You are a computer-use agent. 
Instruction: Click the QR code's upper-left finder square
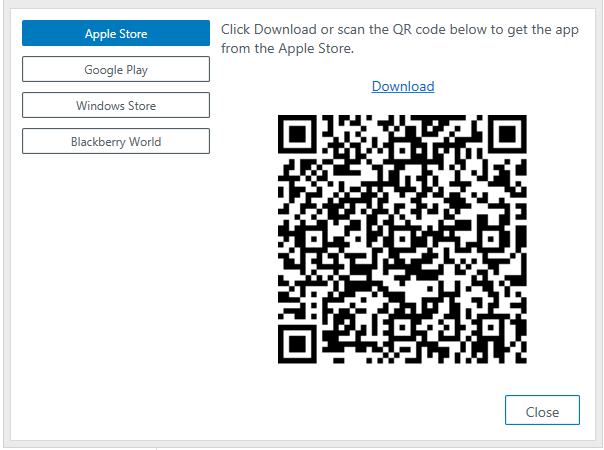(x=297, y=134)
